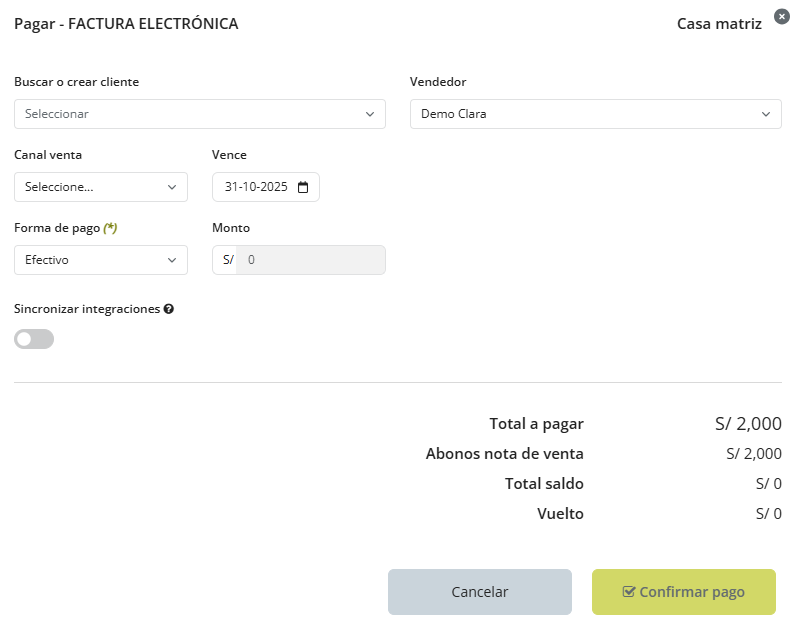Click help icon beside Sincronizar integraciones
The height and width of the screenshot is (631, 793).
tap(169, 310)
